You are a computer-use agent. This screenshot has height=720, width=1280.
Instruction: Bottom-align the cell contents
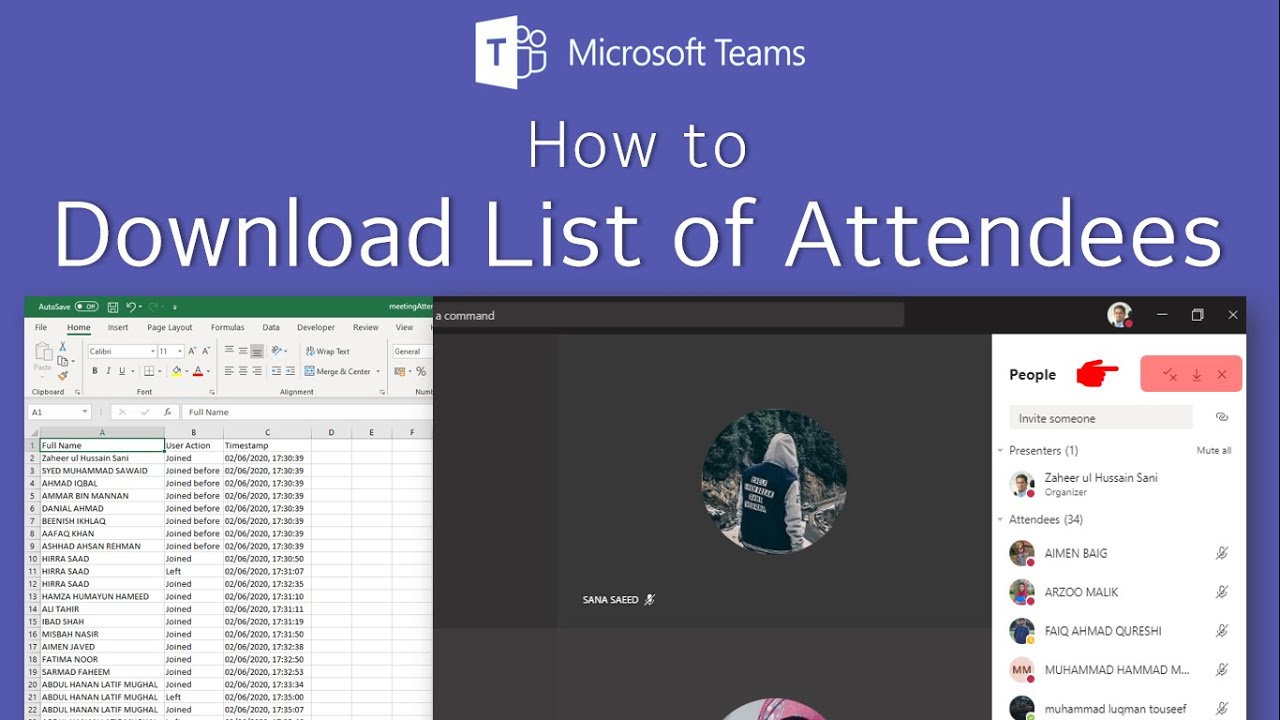[x=257, y=351]
